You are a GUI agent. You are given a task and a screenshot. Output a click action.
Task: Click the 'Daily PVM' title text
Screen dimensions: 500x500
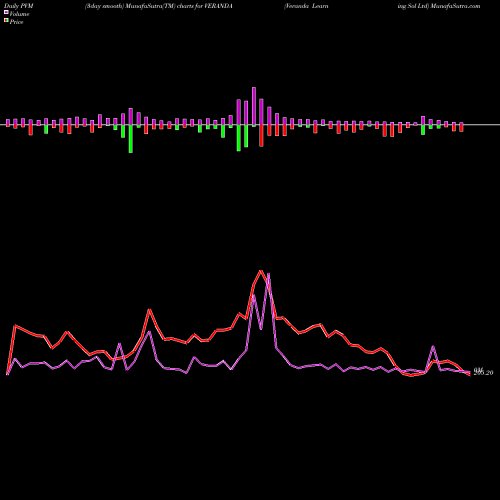(19, 6)
